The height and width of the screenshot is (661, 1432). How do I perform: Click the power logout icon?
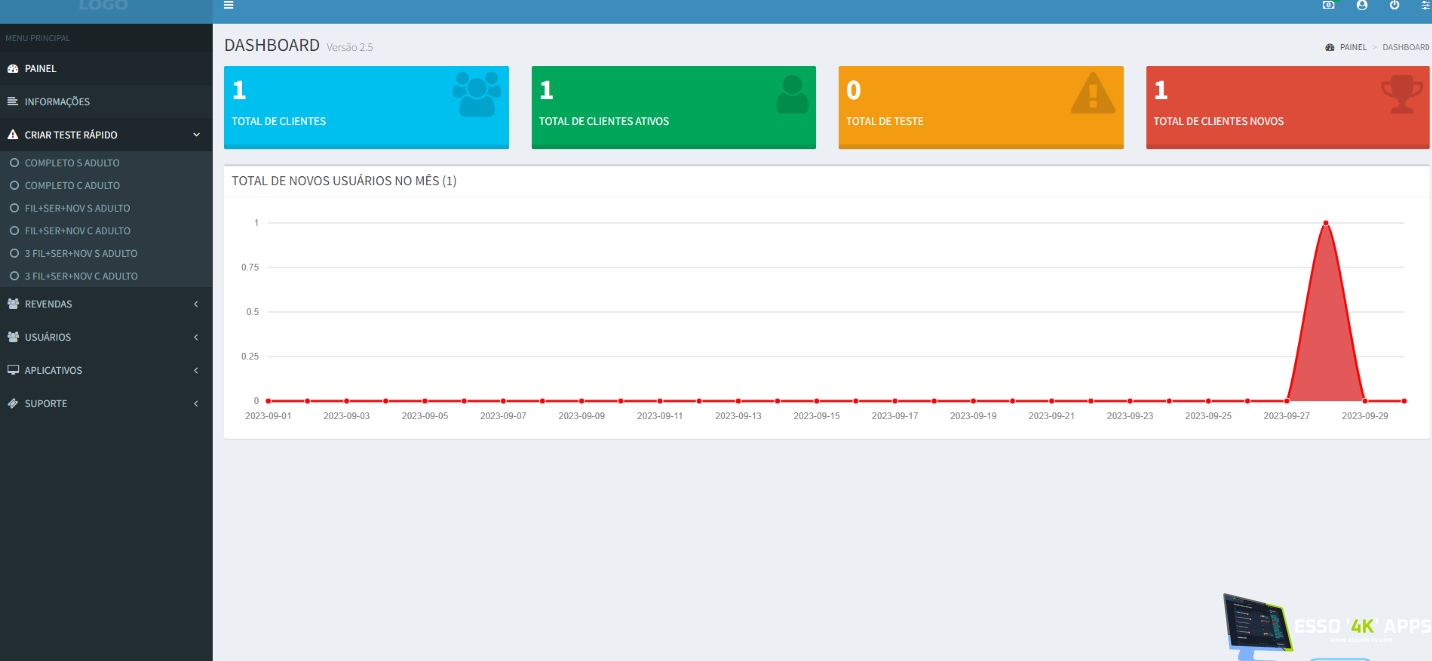point(1394,5)
